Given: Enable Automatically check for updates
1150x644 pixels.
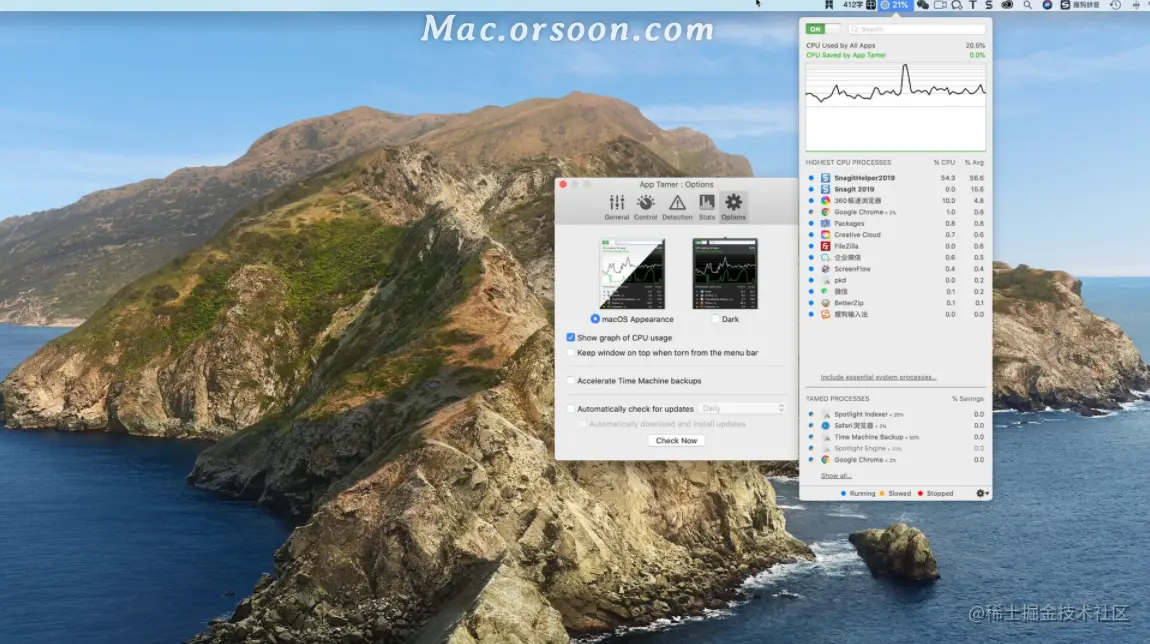Looking at the screenshot, I should coord(571,409).
